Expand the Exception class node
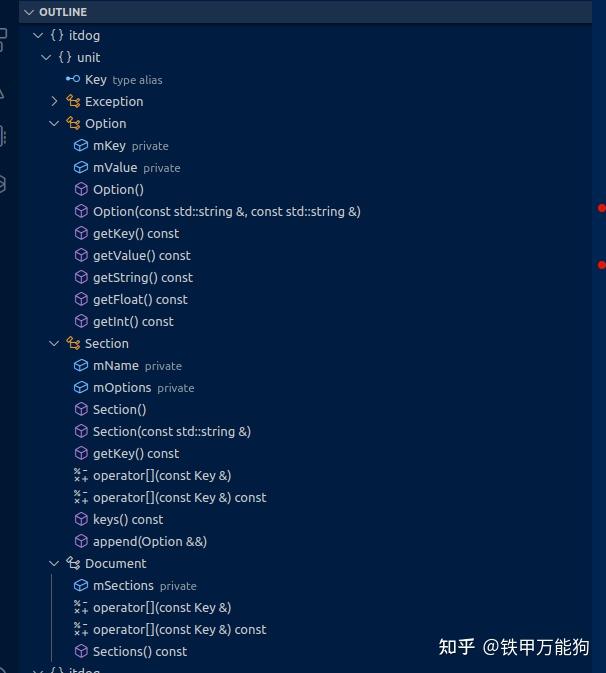Image resolution: width=606 pixels, height=673 pixels. [54, 101]
